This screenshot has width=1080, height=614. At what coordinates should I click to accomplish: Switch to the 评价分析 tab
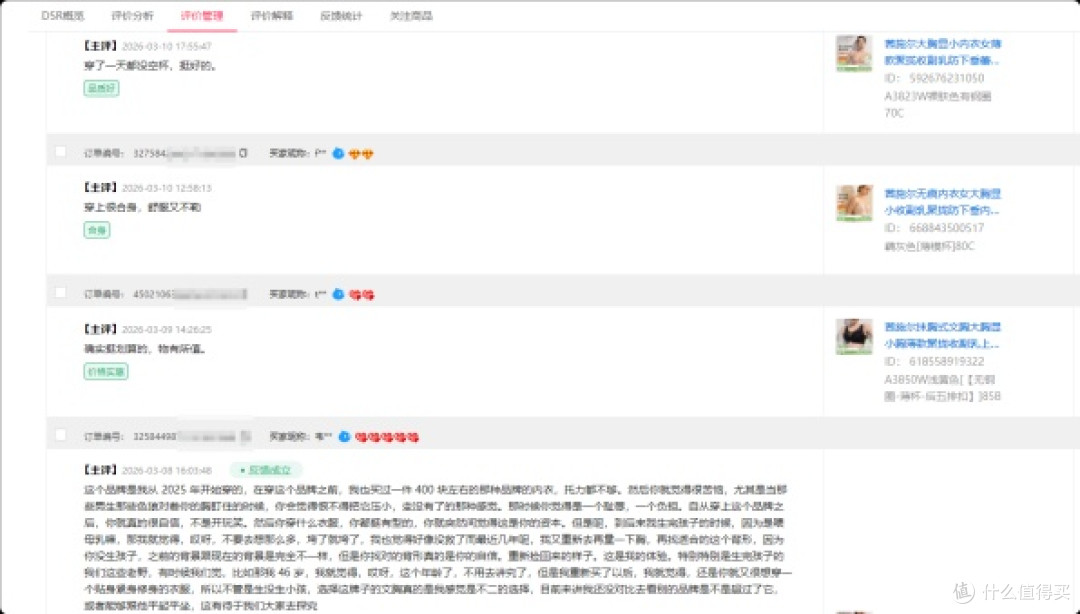(132, 15)
